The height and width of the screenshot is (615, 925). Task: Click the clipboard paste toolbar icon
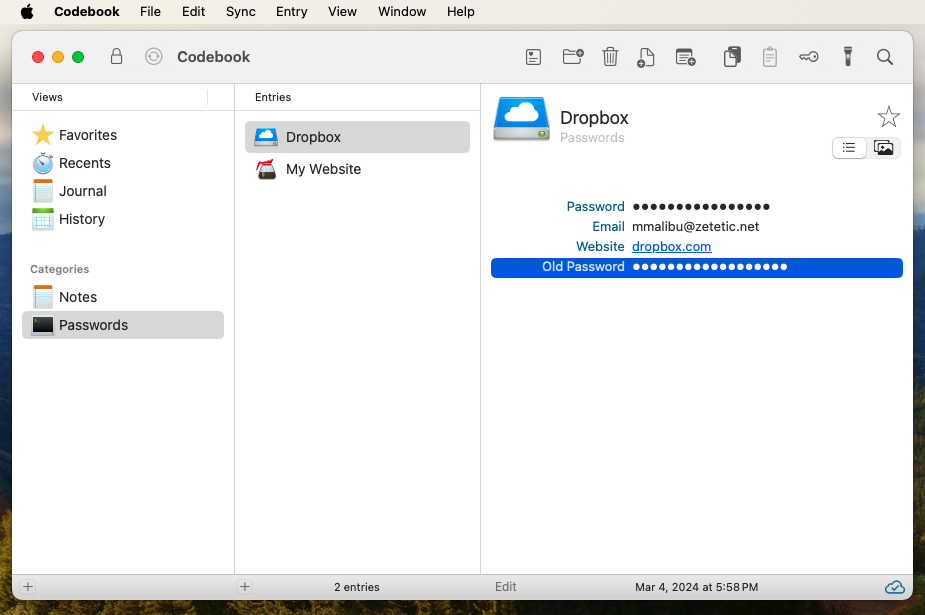[x=769, y=57]
